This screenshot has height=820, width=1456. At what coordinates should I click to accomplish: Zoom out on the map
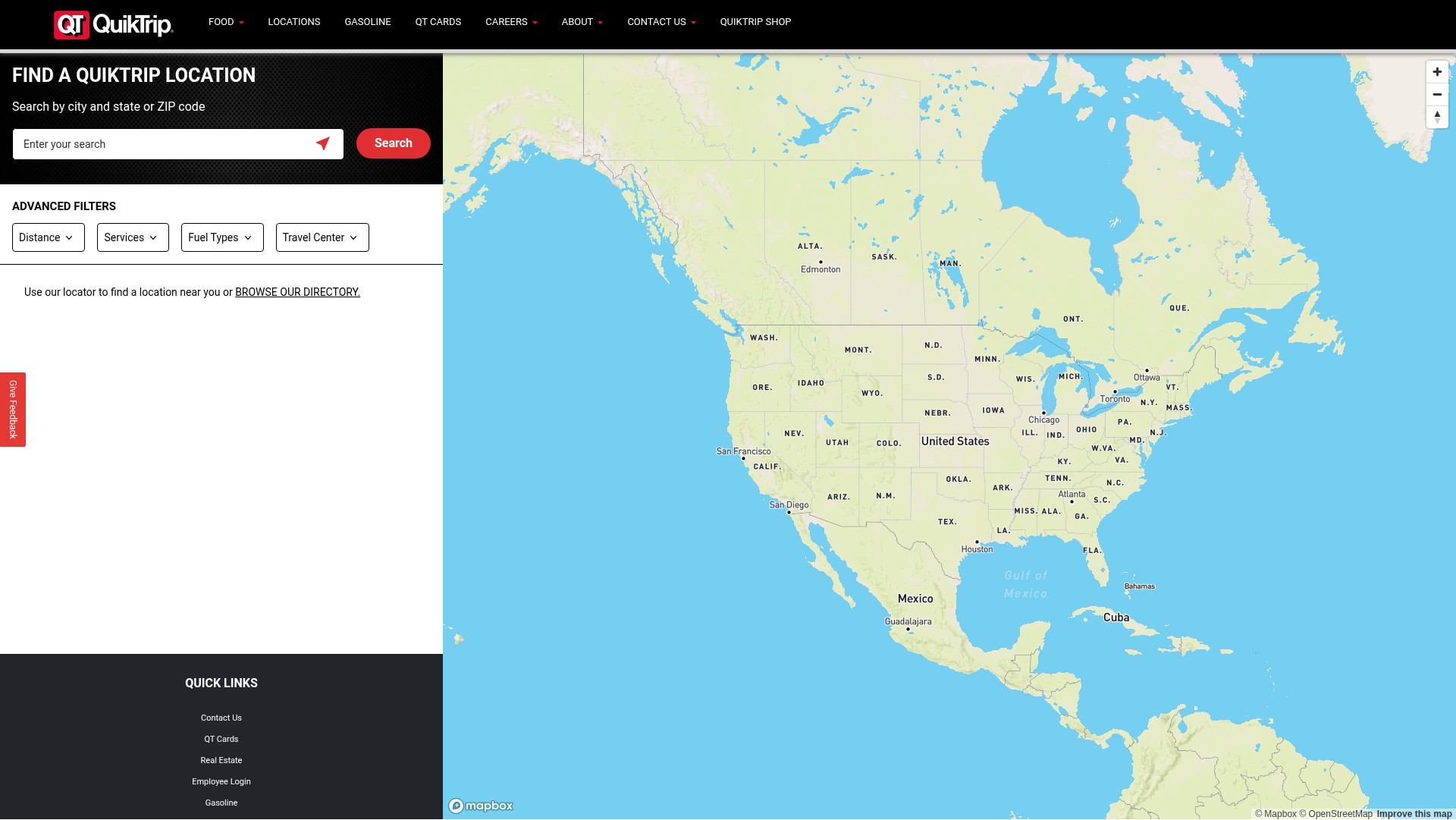tap(1437, 95)
